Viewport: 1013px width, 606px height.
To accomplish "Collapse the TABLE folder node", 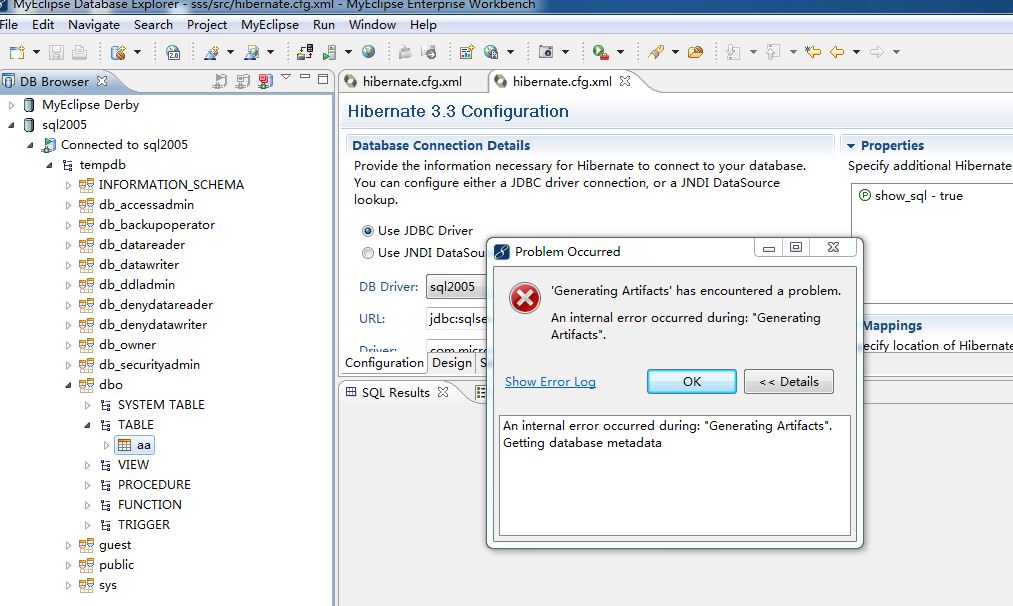I will (87, 425).
